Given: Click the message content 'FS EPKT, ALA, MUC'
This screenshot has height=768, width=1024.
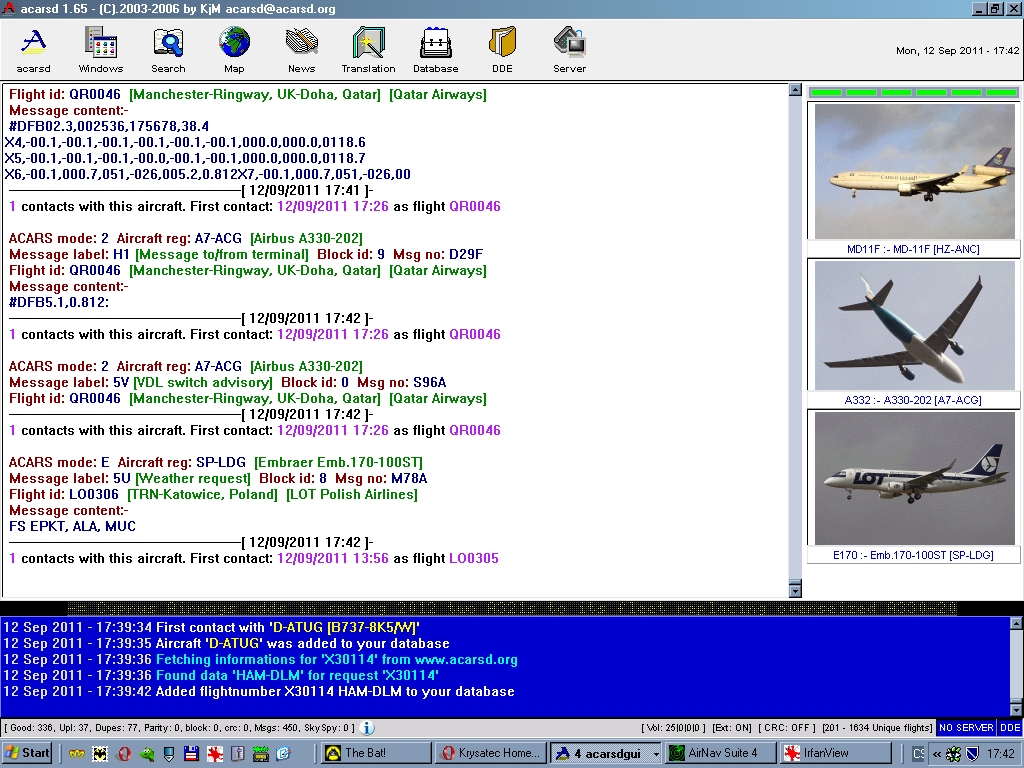Looking at the screenshot, I should [72, 526].
